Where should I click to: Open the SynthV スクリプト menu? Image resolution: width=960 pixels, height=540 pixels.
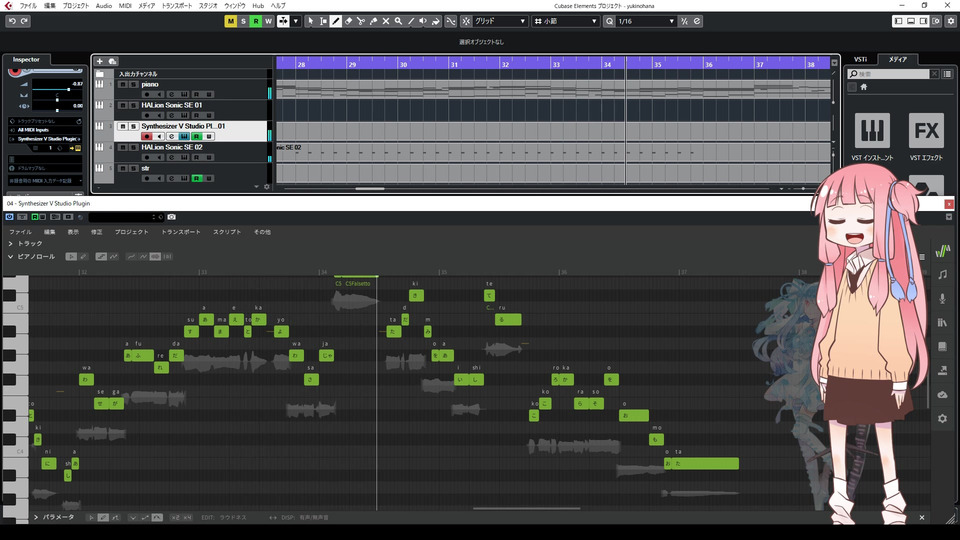click(x=227, y=232)
